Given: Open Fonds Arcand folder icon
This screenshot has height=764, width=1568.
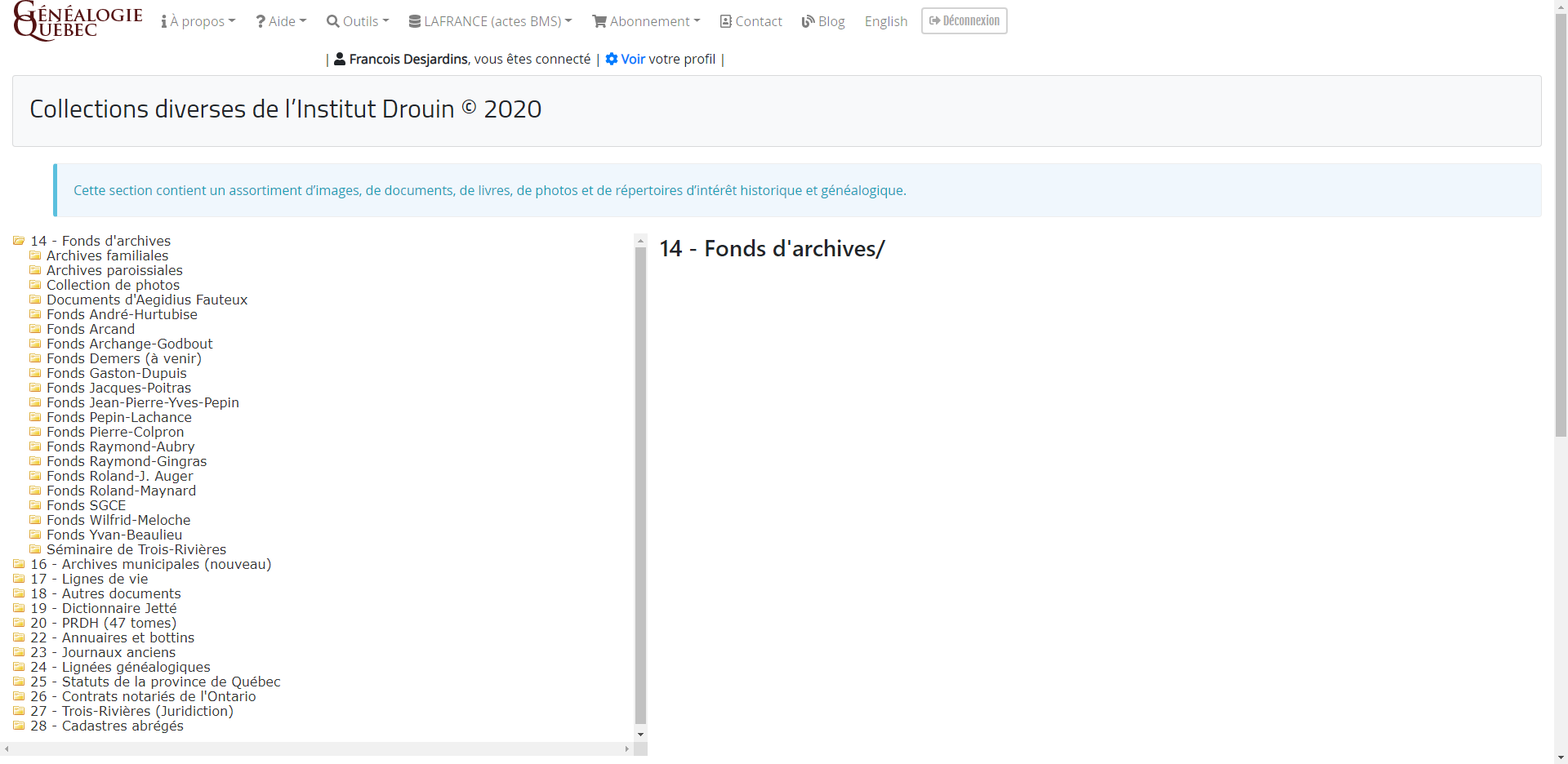Looking at the screenshot, I should (35, 329).
